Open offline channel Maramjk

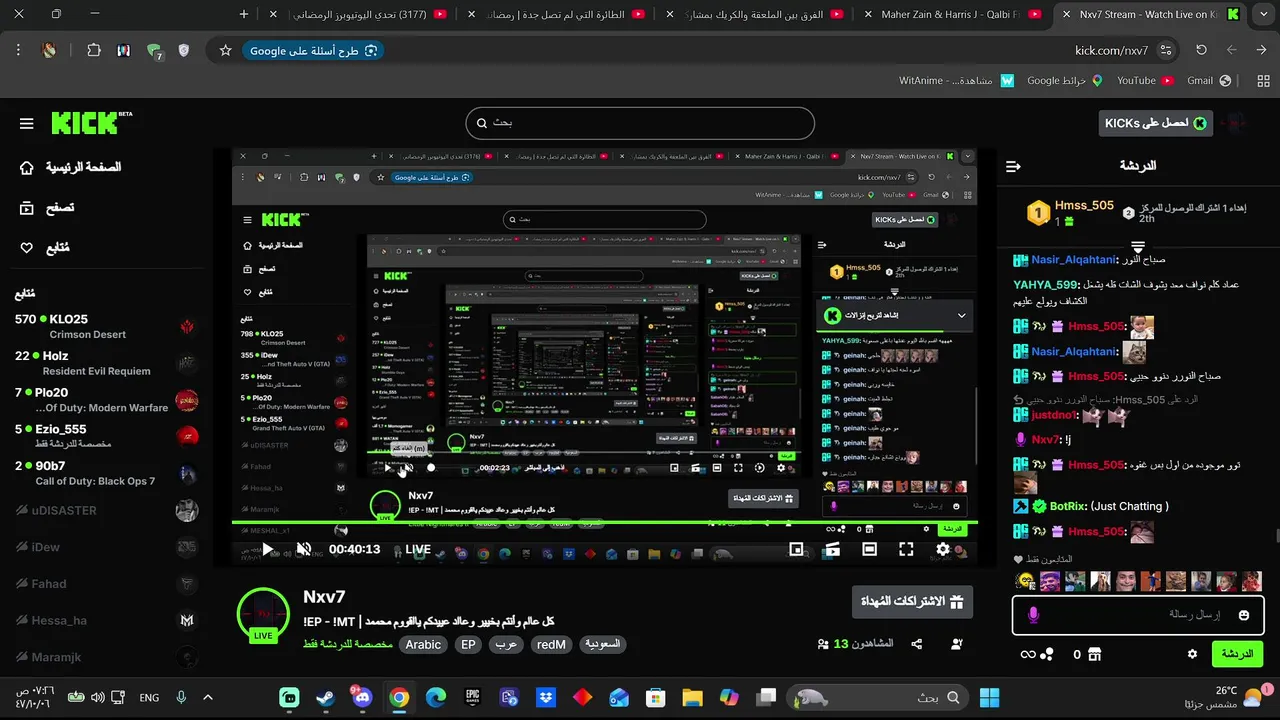(x=107, y=657)
